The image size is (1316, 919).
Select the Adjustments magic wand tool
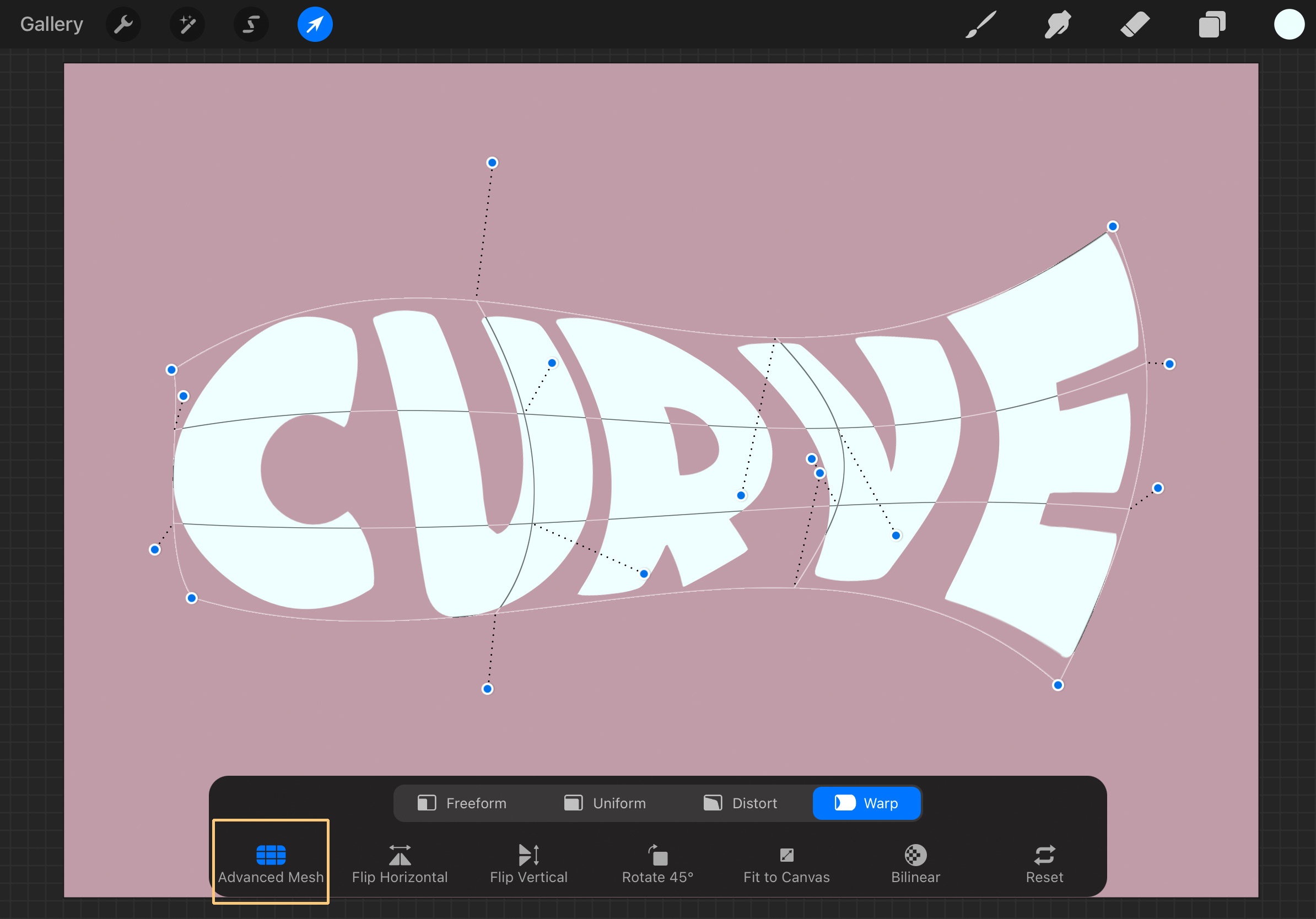(x=187, y=24)
